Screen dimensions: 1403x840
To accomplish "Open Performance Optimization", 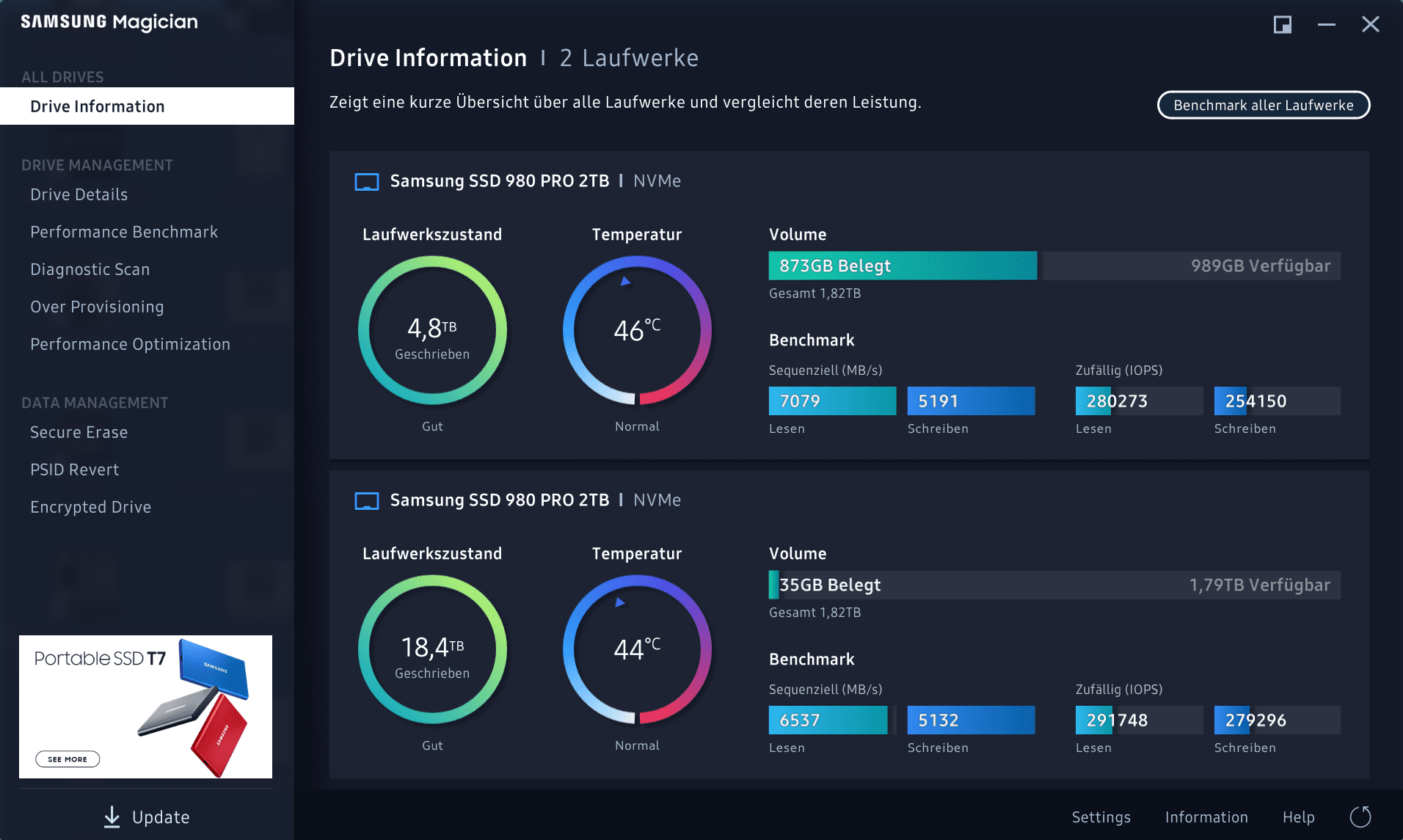I will pyautogui.click(x=130, y=344).
